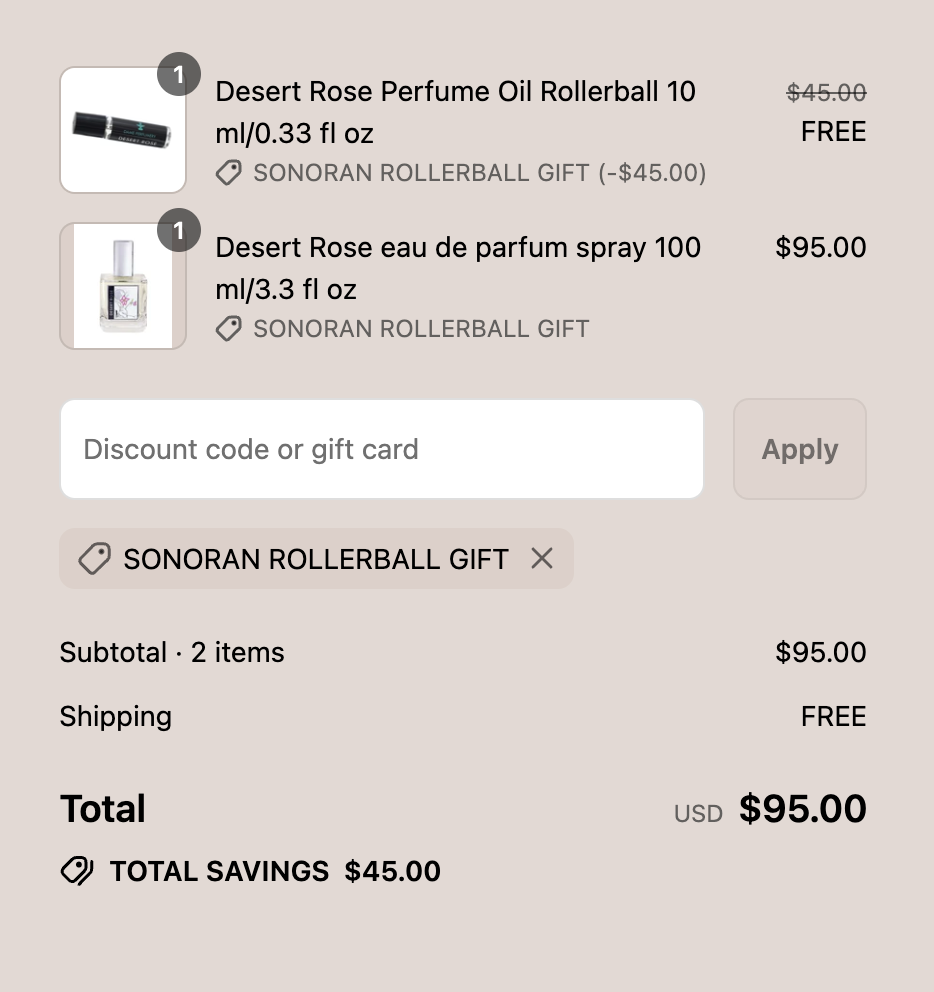
Task: Click the Total Savings double-tag icon
Action: [x=77, y=871]
